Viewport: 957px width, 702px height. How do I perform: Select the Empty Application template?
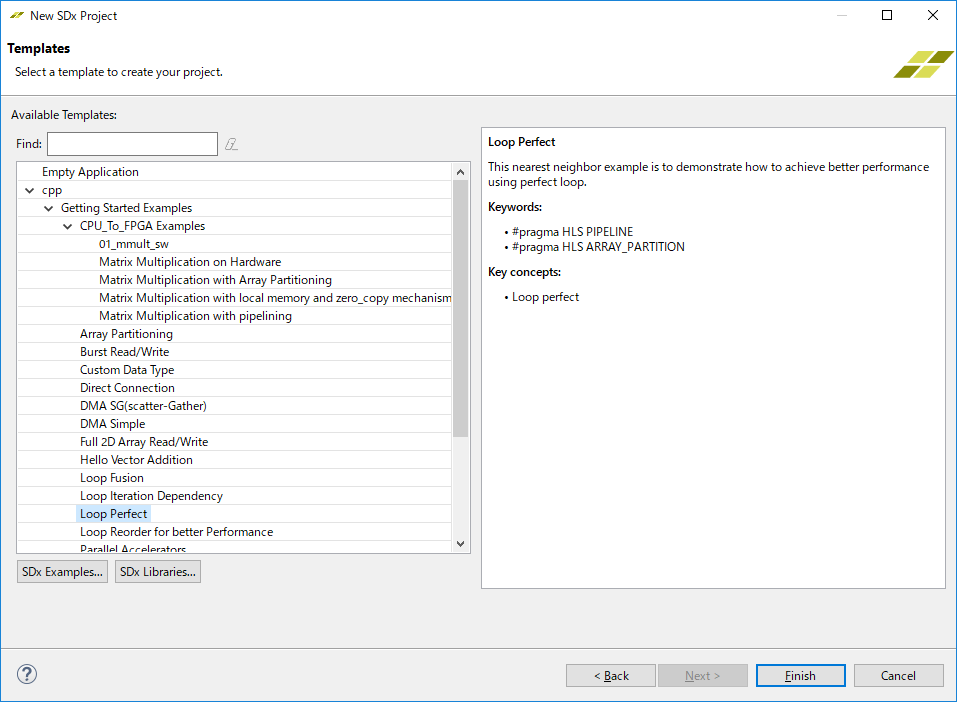[x=90, y=172]
